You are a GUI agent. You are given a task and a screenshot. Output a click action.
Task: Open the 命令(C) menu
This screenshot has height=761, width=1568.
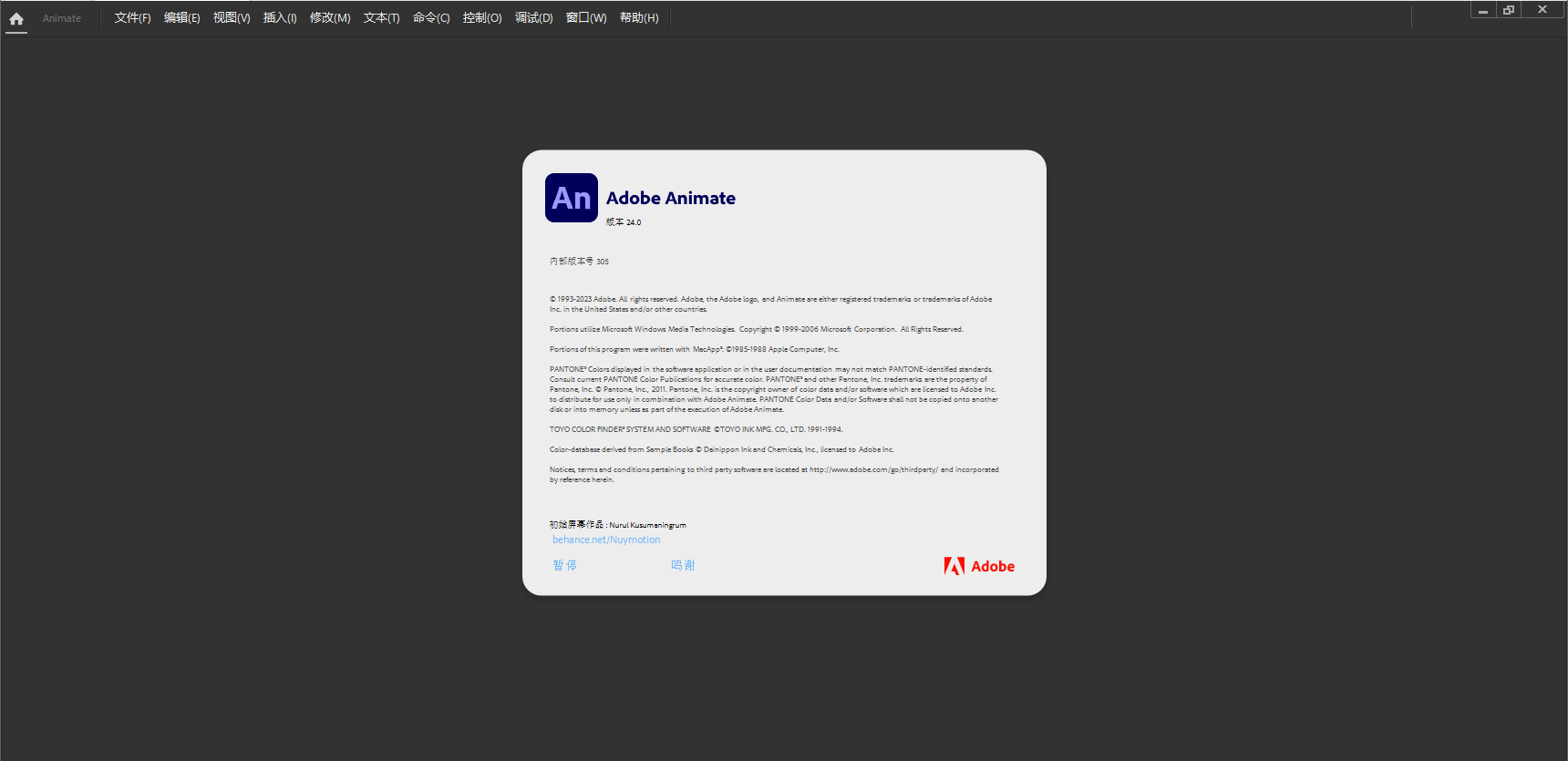point(431,18)
